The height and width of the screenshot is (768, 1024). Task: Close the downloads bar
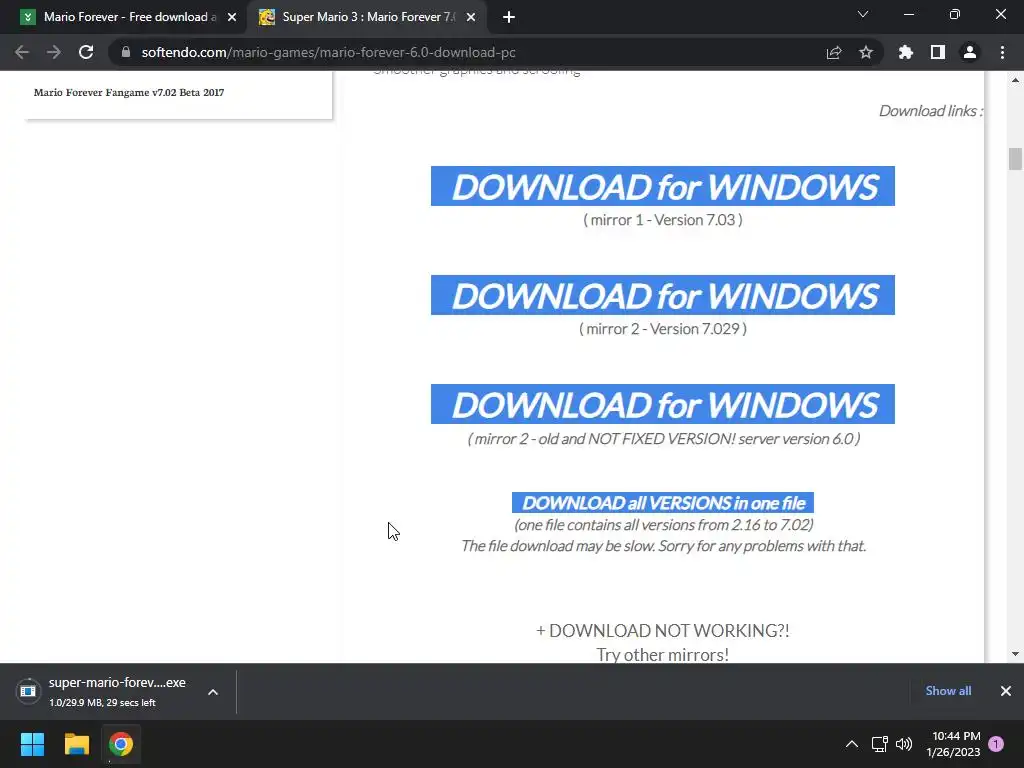pyautogui.click(x=1006, y=691)
